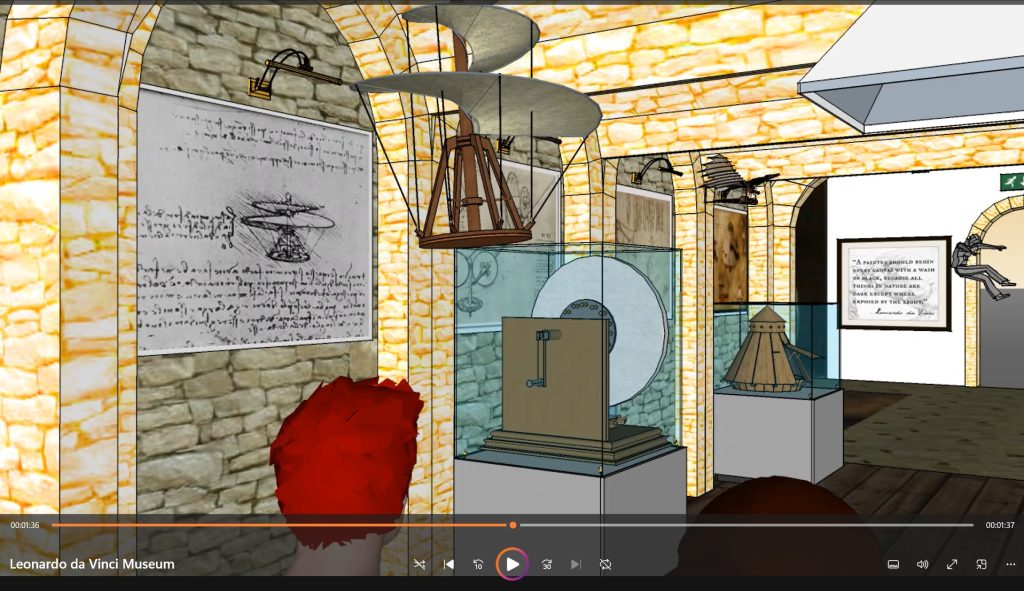Go to the previous track
This screenshot has width=1024, height=591.
(x=449, y=564)
